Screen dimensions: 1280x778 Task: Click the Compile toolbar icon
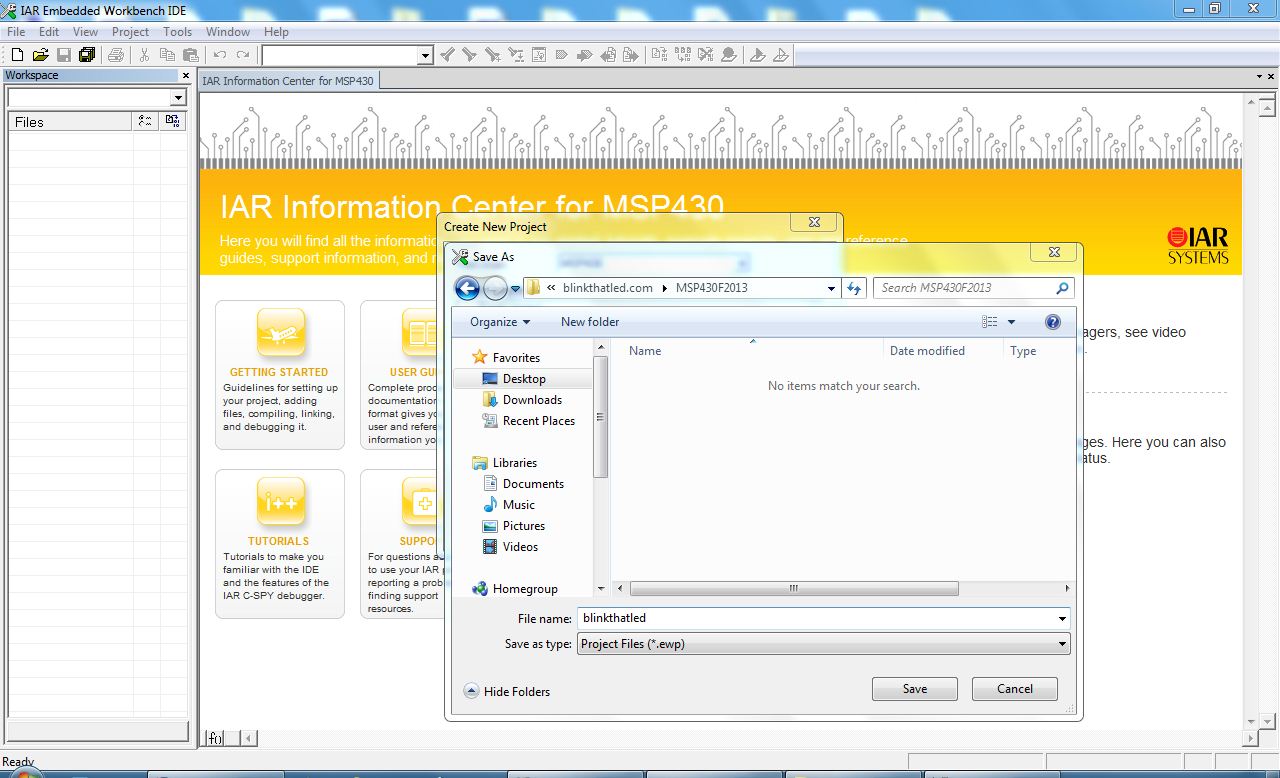(x=659, y=55)
